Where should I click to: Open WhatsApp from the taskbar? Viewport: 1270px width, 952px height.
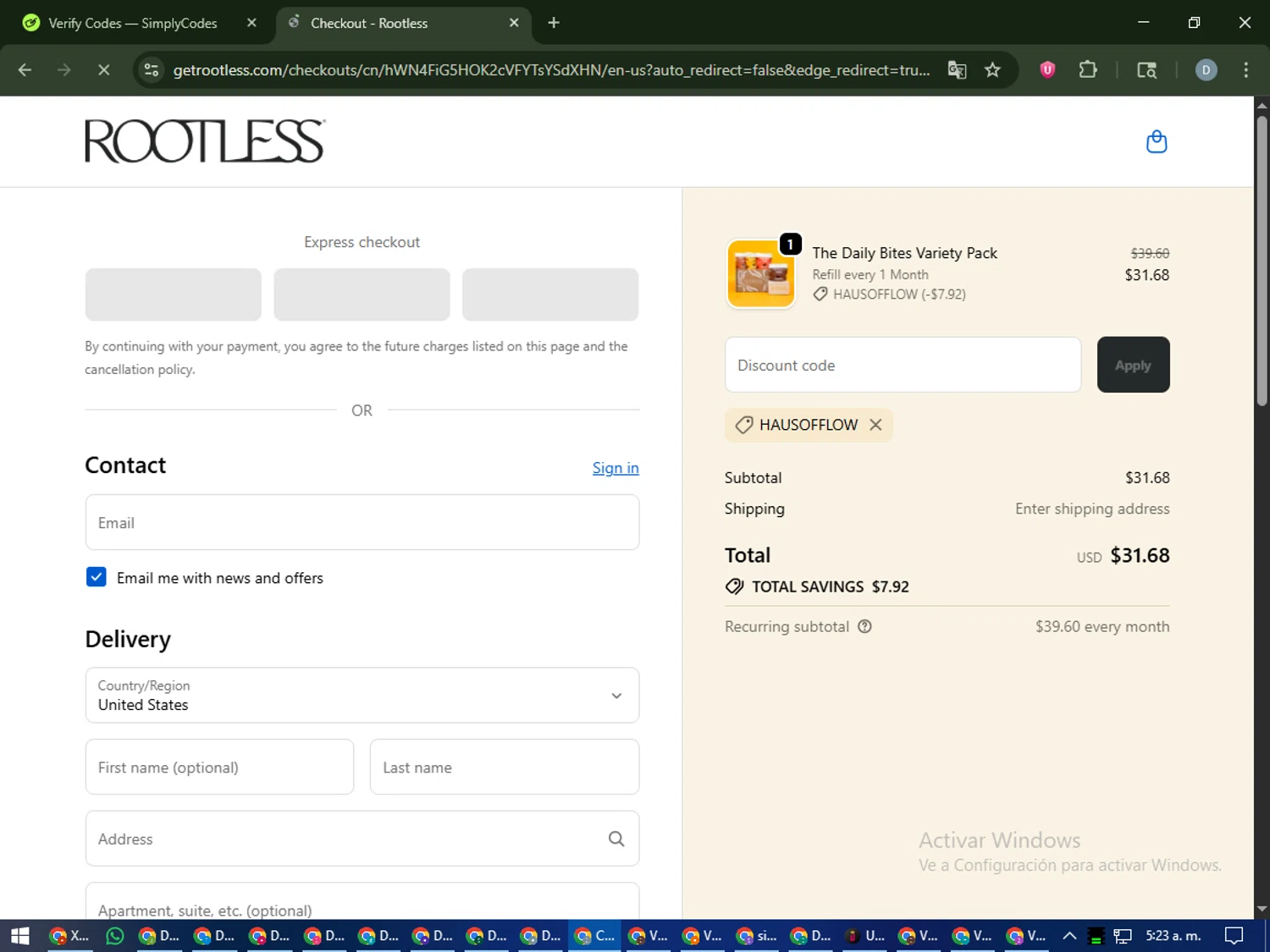click(114, 935)
